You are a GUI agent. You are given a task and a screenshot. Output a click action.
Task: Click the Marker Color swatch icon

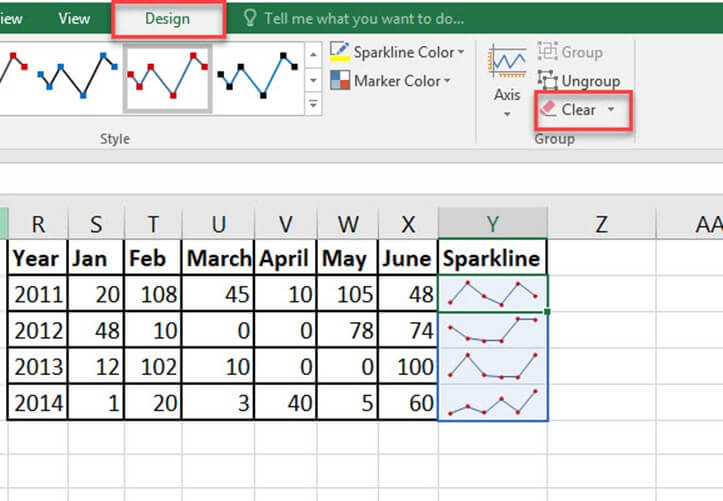tap(340, 81)
